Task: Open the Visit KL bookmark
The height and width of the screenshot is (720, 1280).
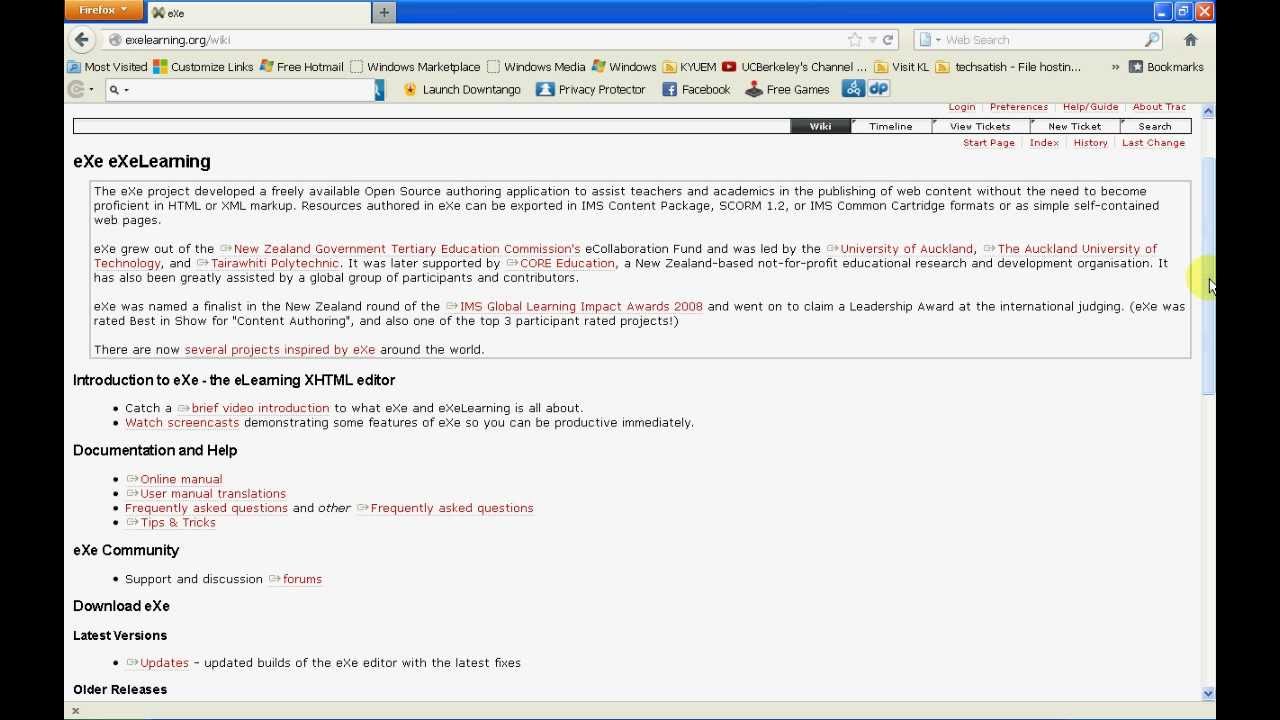Action: pos(901,67)
